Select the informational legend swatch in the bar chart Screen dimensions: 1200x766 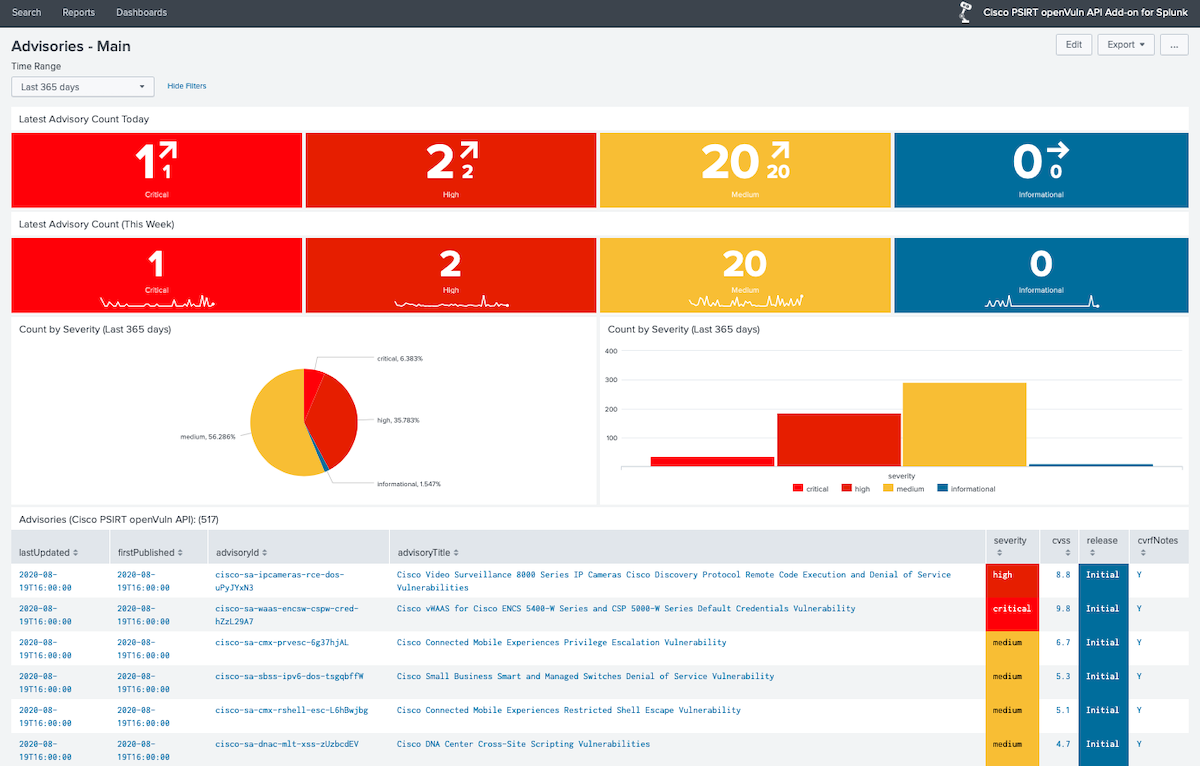943,489
